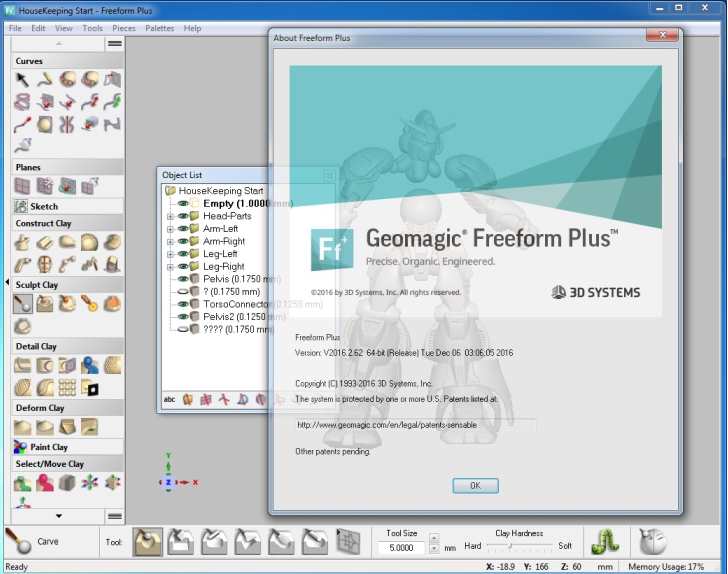The width and height of the screenshot is (728, 574).
Task: Click the abc label icon in Object List
Action: click(x=169, y=399)
